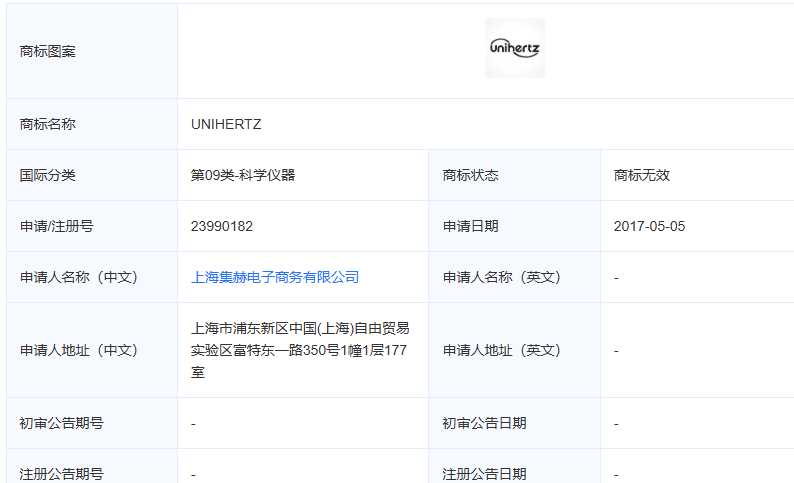Click the 申请人地址（英文） label
This screenshot has width=794, height=483.
point(501,350)
